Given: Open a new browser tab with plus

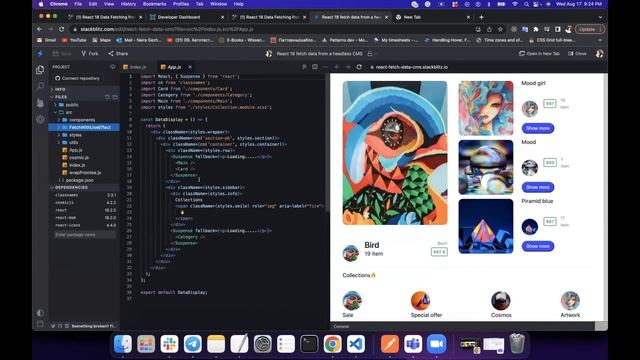Looking at the screenshot, I should (481, 17).
